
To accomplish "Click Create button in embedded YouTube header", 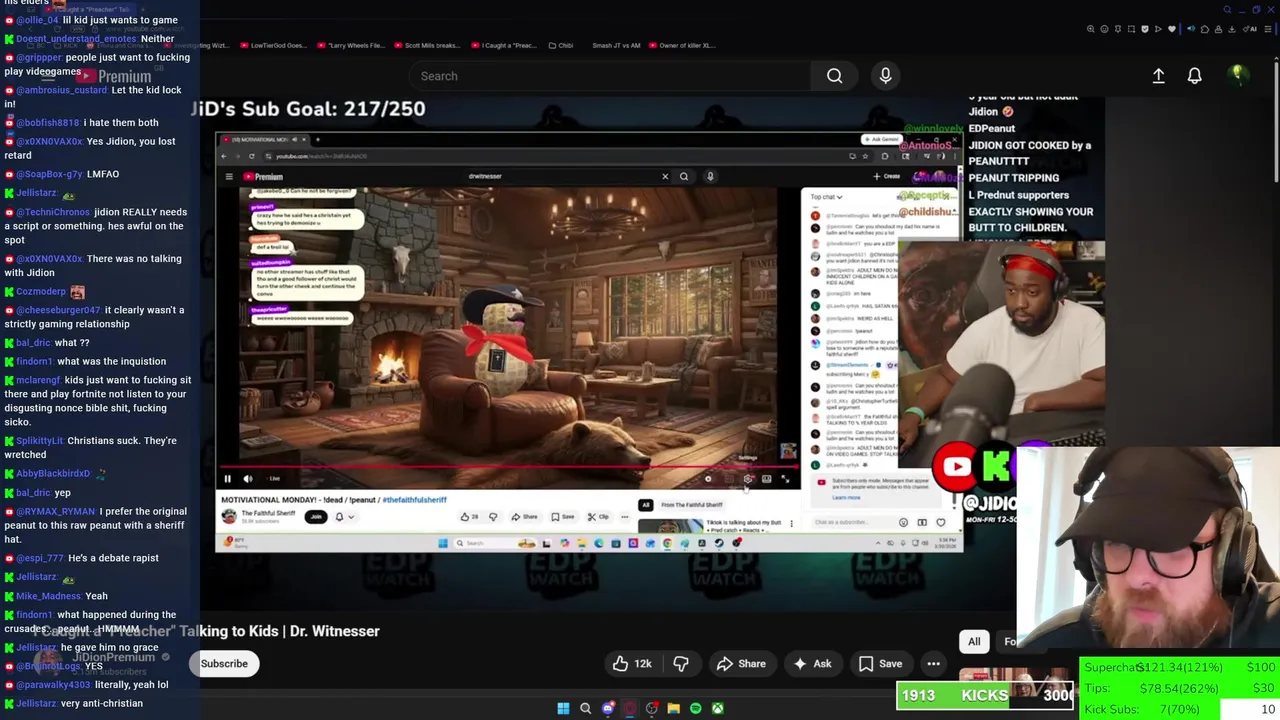I will click(x=886, y=176).
